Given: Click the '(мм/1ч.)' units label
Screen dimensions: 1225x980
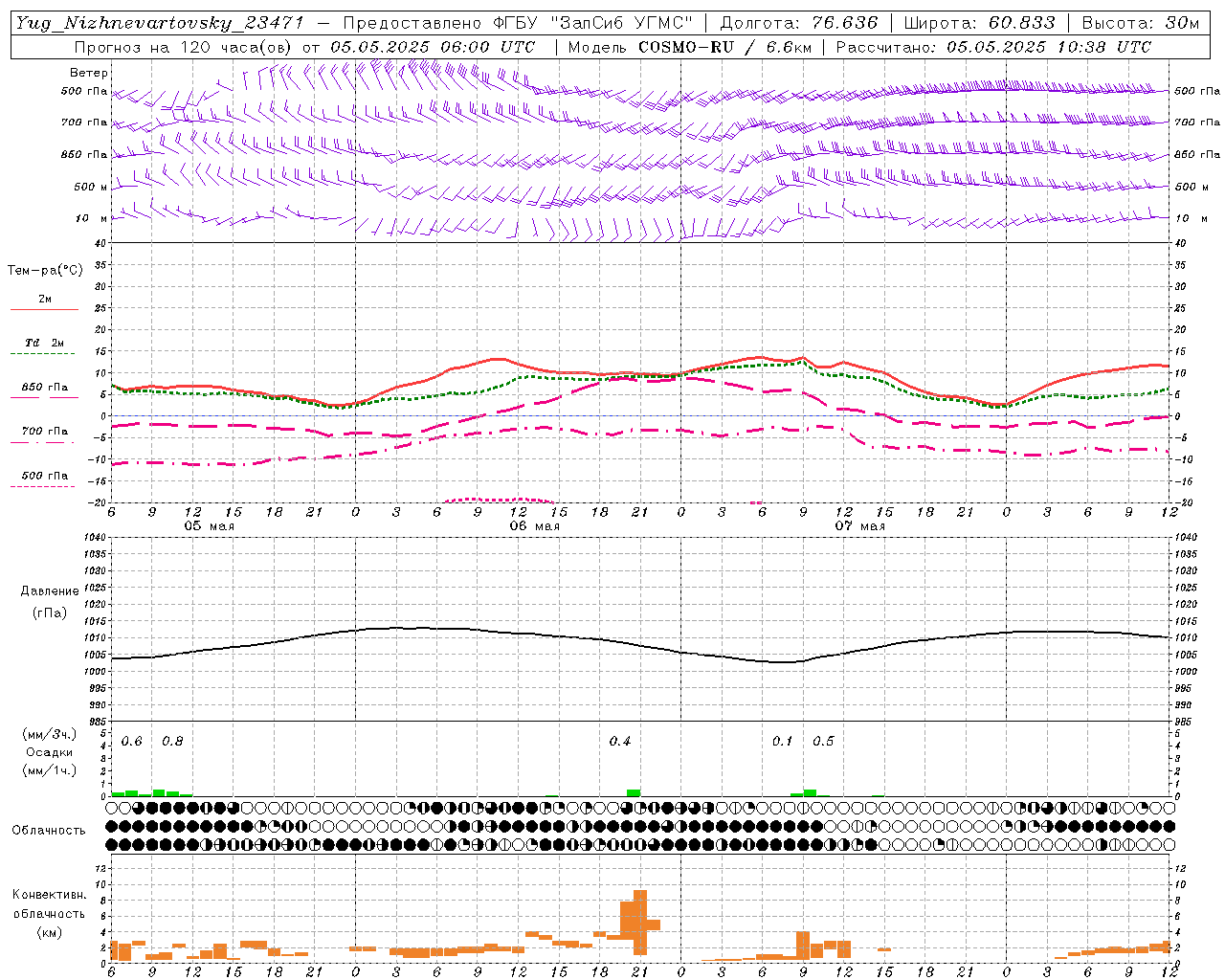Looking at the screenshot, I should point(49,770).
